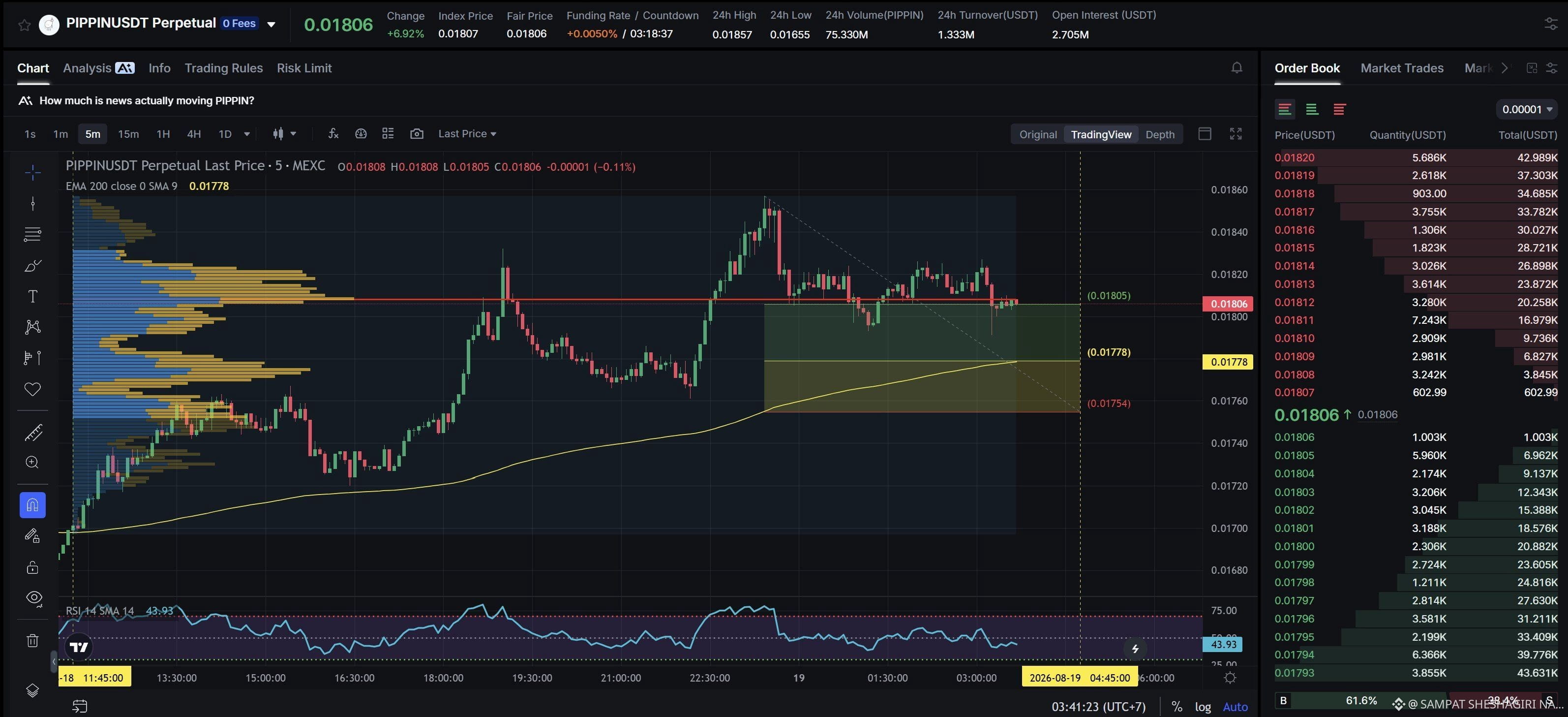
Task: Add PIPPINUSDT to favorites with the star
Action: (25, 25)
